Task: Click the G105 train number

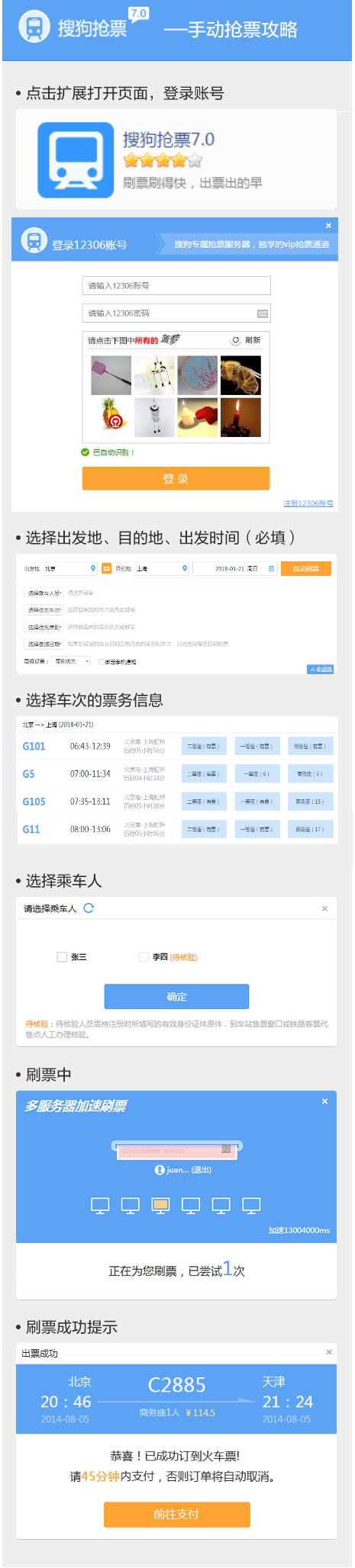Action: pos(34,802)
